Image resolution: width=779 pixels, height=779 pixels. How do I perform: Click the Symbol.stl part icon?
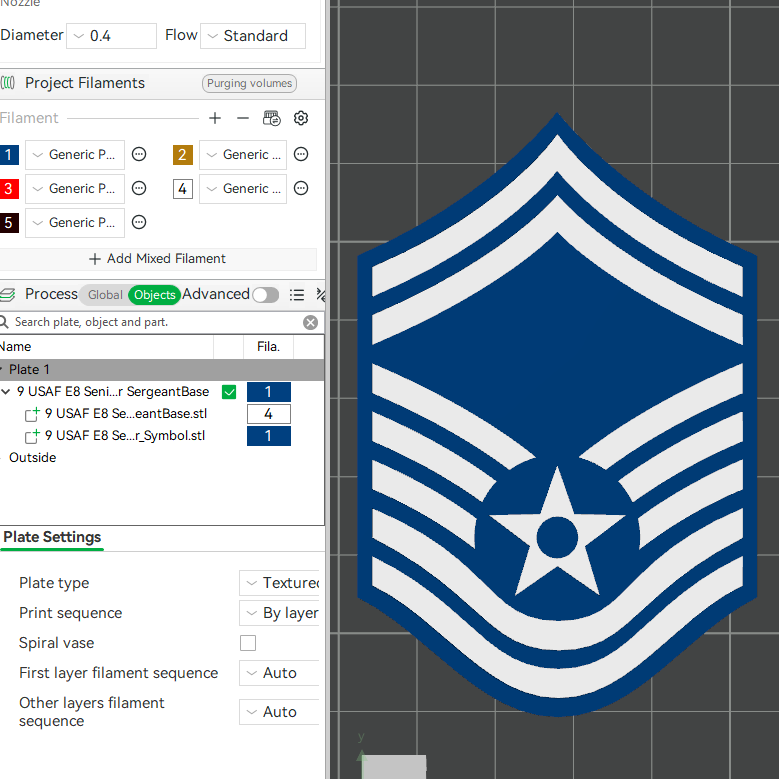(x=32, y=436)
